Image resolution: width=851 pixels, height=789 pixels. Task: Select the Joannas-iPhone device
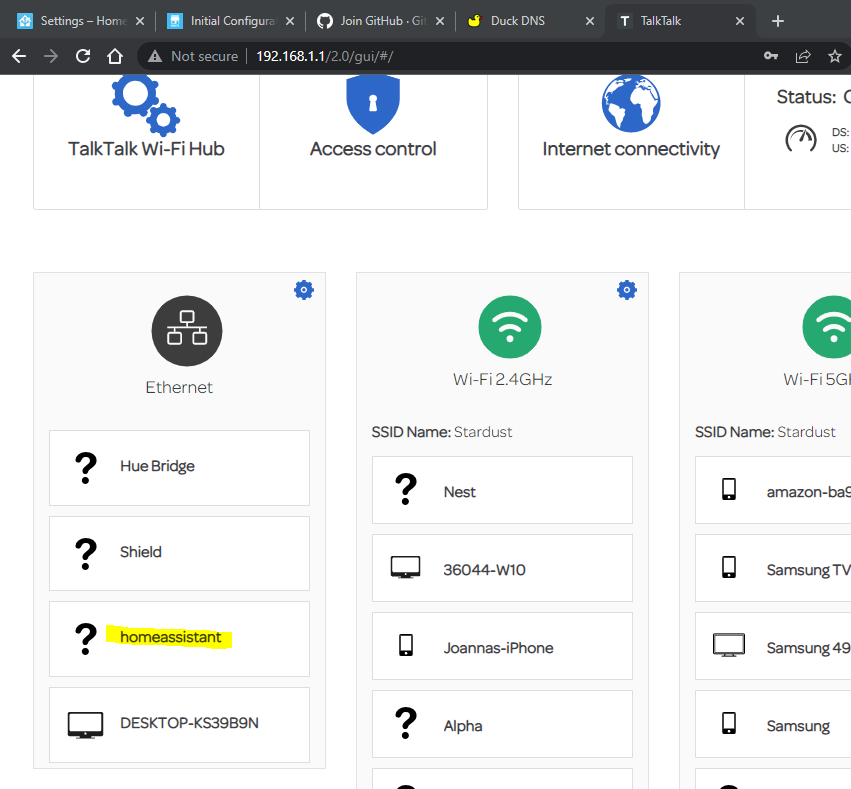(503, 646)
